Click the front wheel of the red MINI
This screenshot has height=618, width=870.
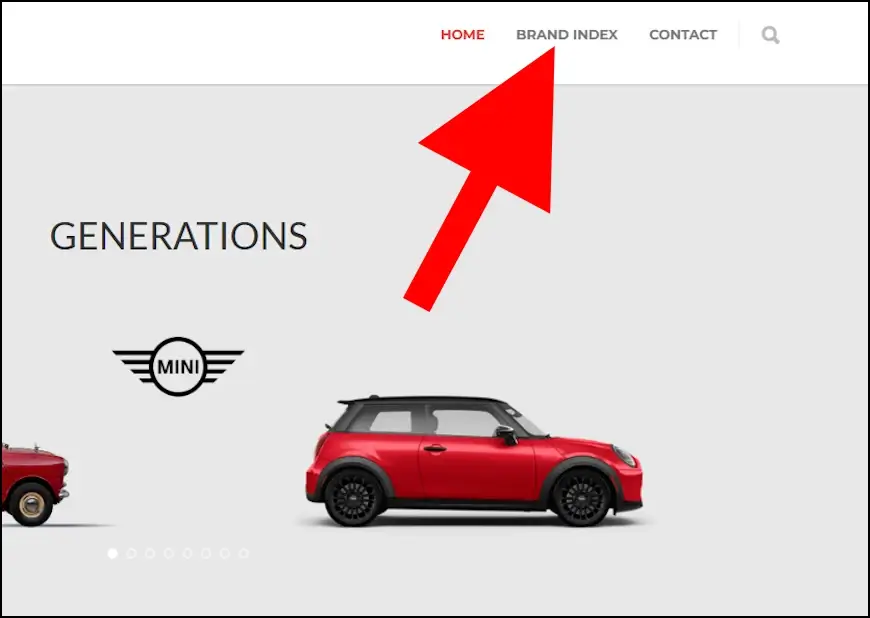[582, 498]
